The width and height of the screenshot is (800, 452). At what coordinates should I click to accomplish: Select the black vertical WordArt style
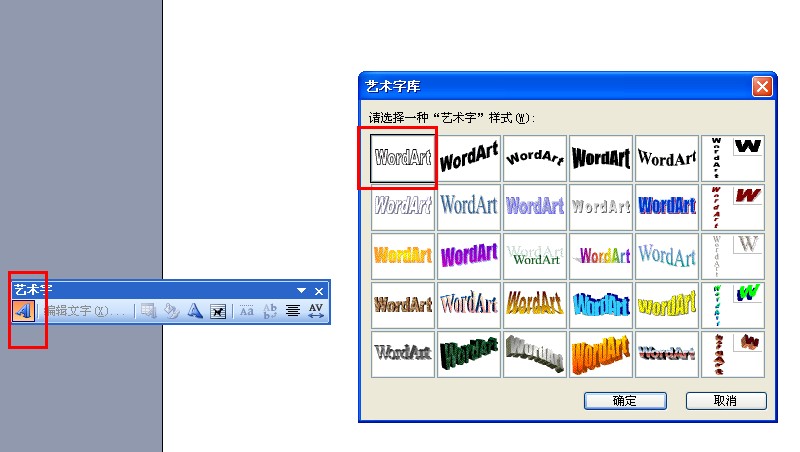tap(733, 159)
